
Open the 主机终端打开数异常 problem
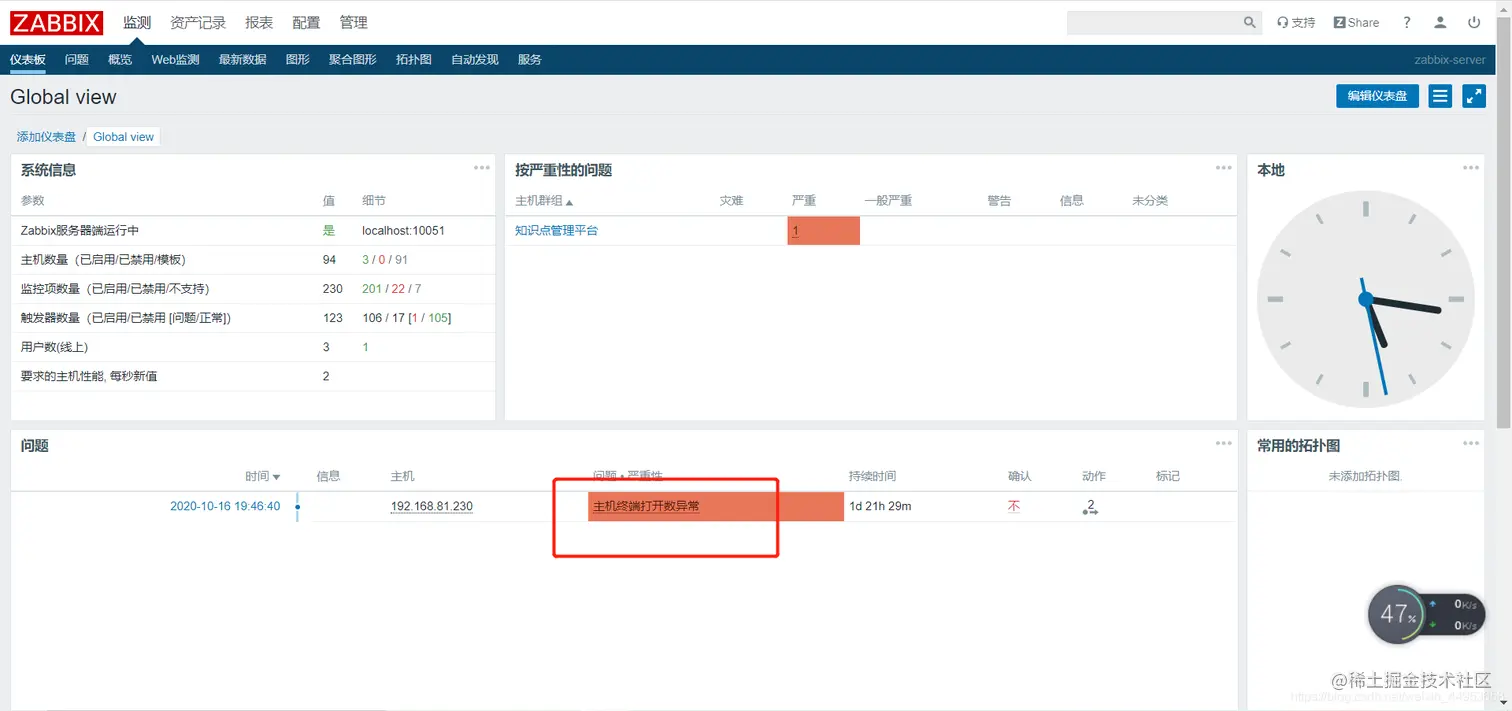click(x=646, y=507)
